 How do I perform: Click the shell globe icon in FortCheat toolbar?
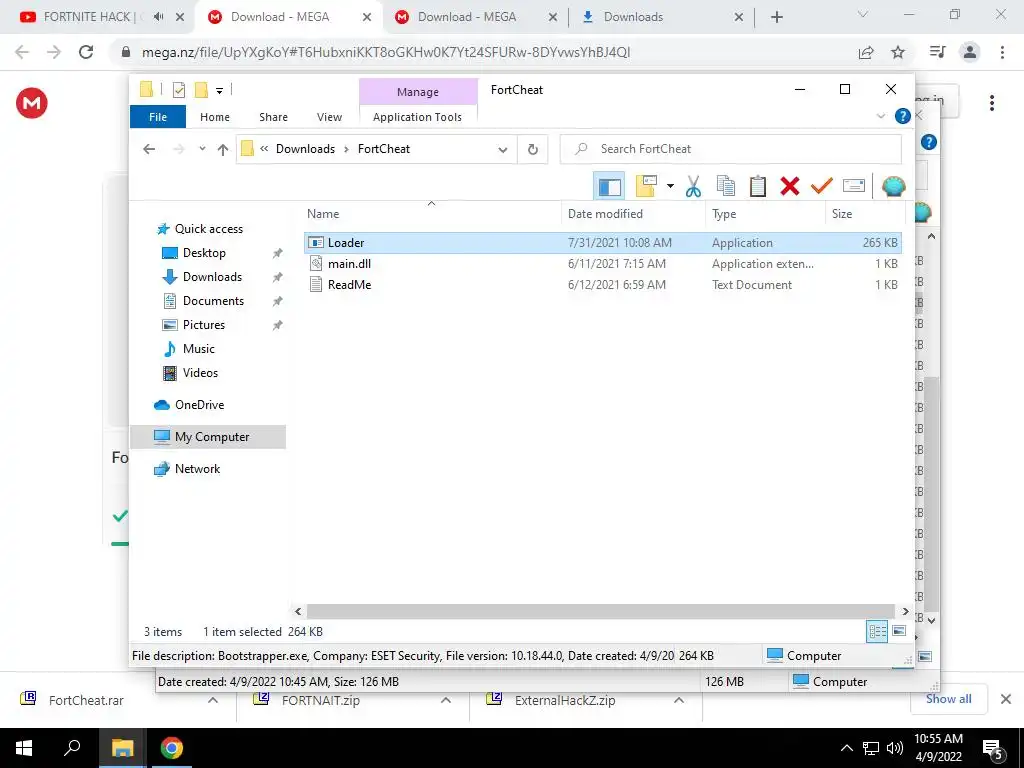tap(893, 186)
